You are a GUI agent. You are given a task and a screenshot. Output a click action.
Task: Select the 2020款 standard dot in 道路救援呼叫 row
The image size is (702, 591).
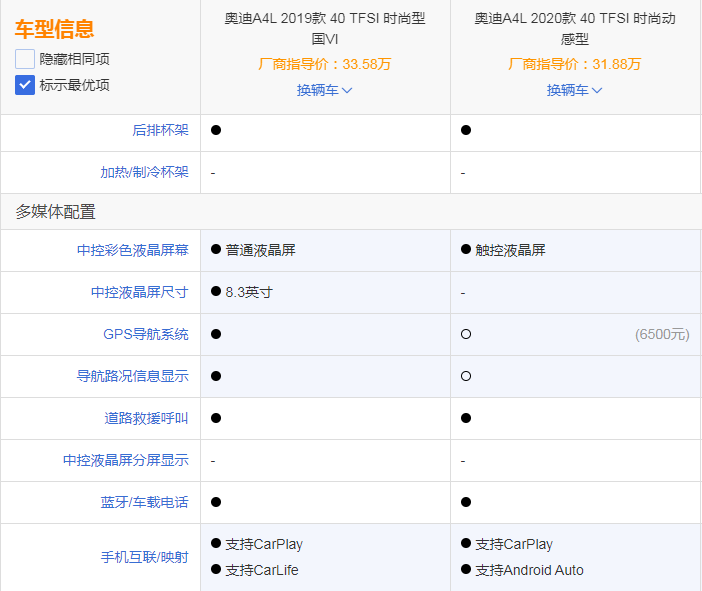(x=466, y=418)
